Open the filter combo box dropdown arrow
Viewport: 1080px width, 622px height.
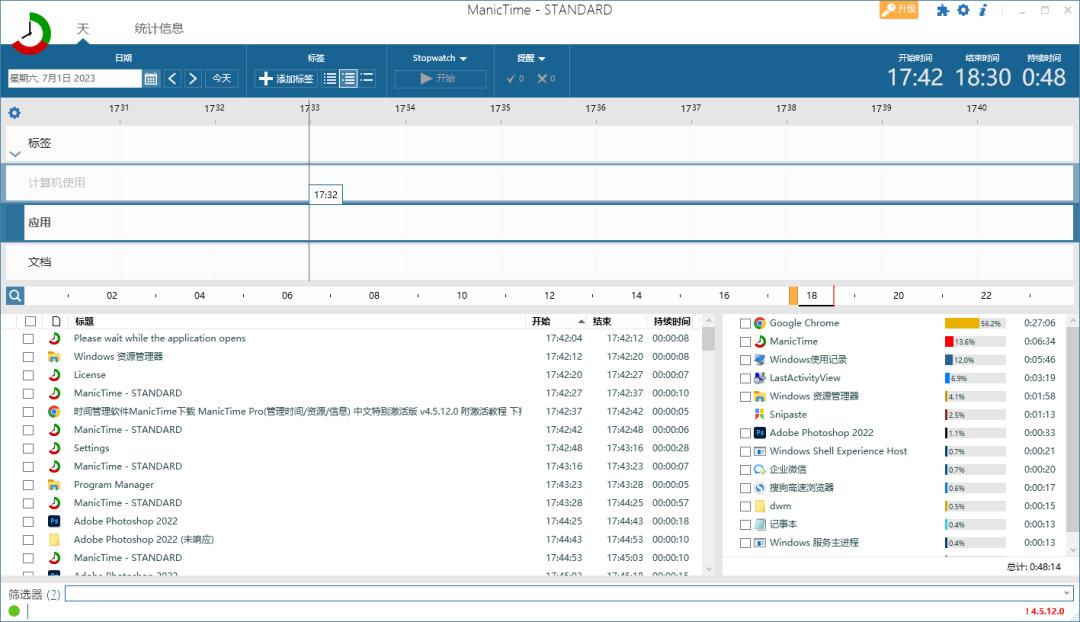click(1067, 593)
